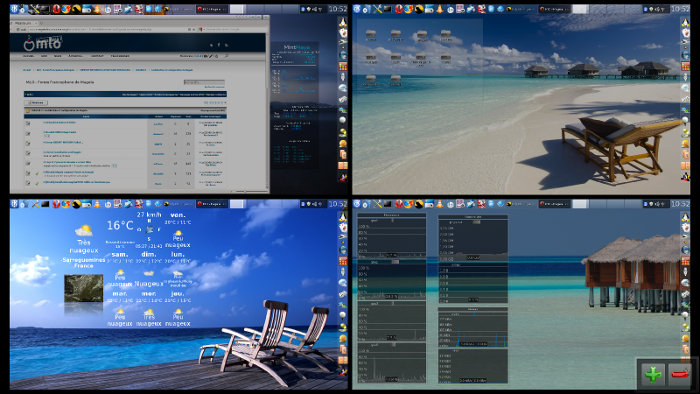
Task: Open KDE launcher on system monitor desktop
Action: point(357,204)
